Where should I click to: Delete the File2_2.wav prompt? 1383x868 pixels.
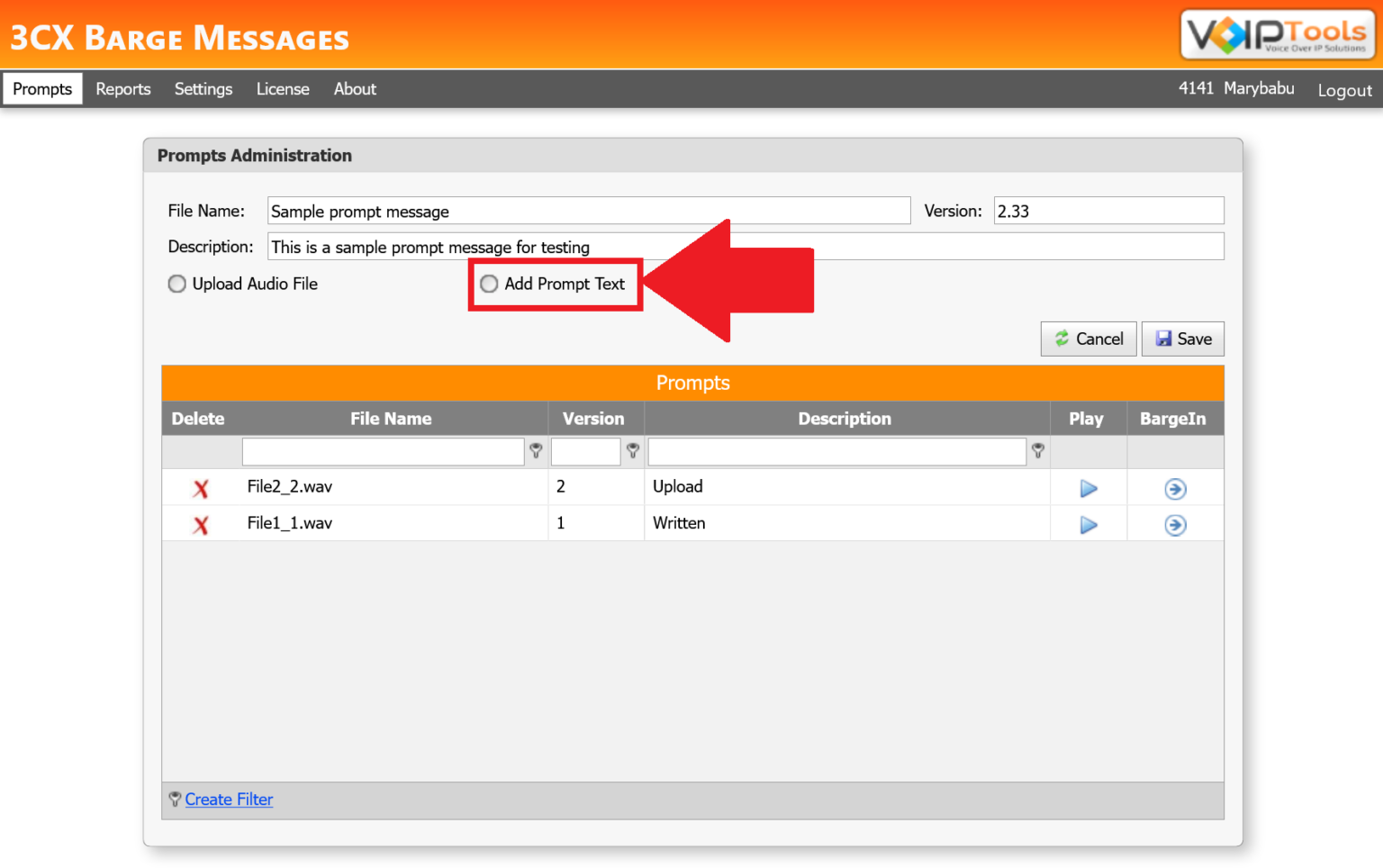pos(200,487)
